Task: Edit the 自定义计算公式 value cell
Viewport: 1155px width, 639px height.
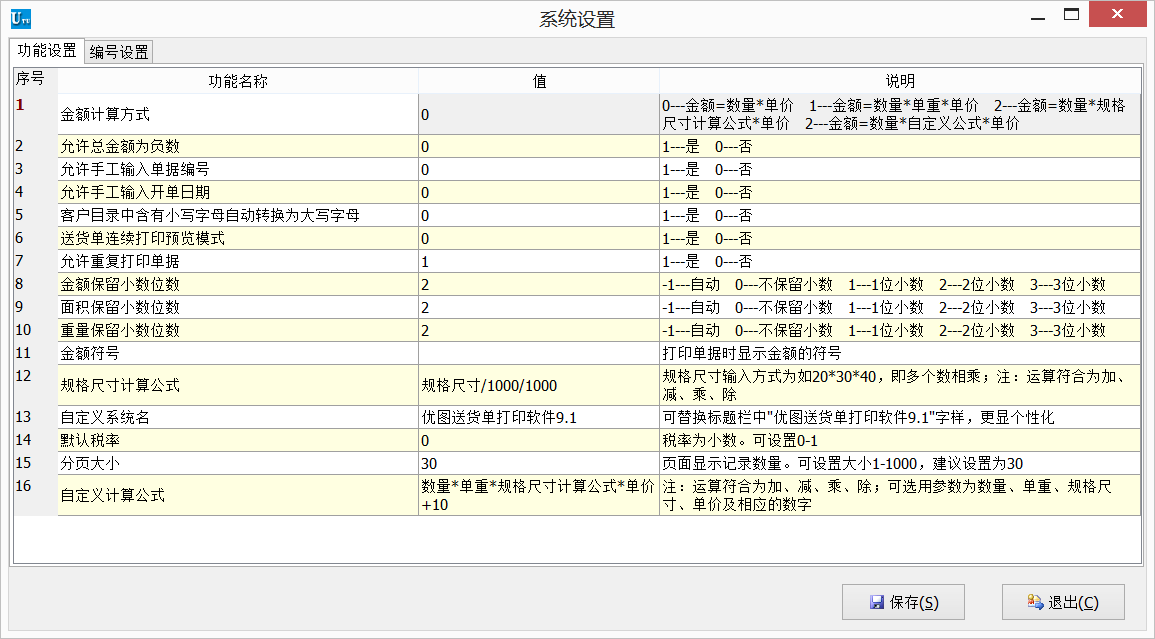Action: pos(539,495)
